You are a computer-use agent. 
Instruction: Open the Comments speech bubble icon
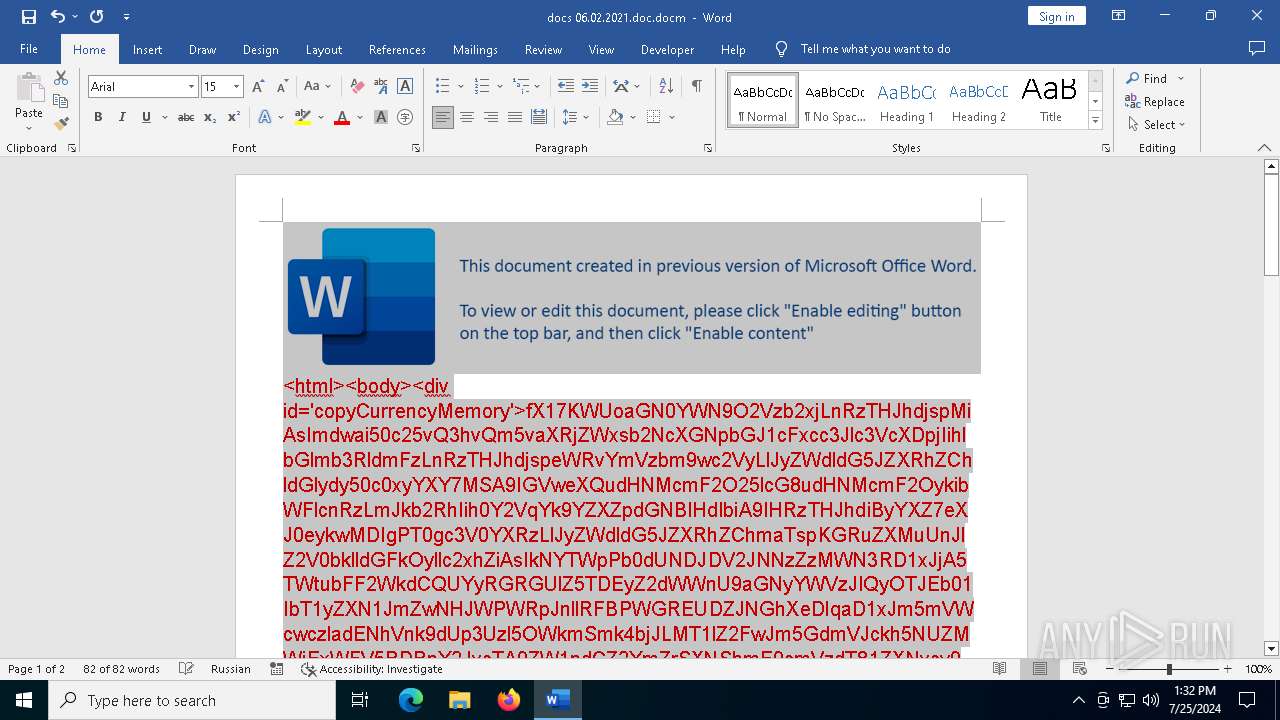point(1257,49)
